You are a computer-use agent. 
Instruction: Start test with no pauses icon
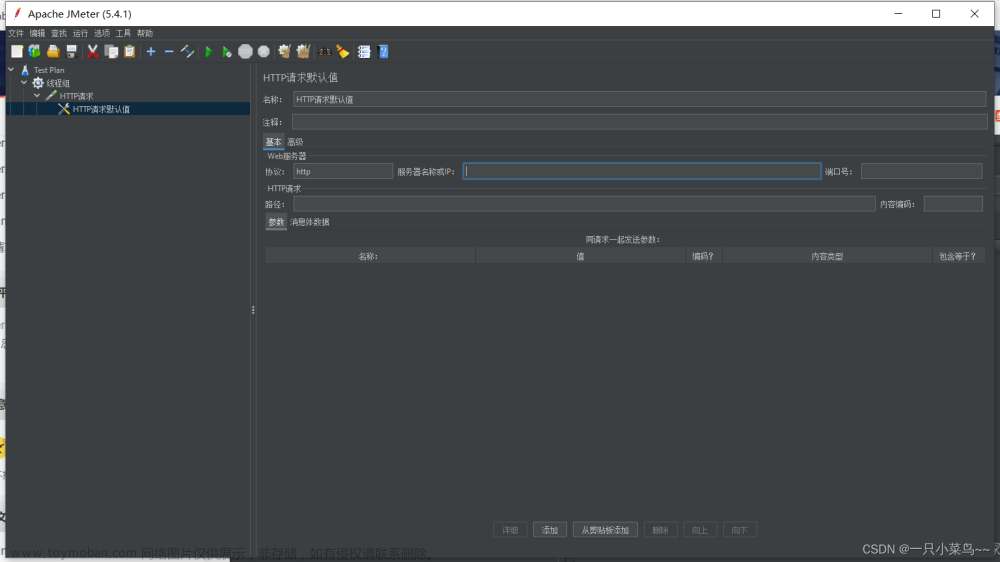[226, 52]
